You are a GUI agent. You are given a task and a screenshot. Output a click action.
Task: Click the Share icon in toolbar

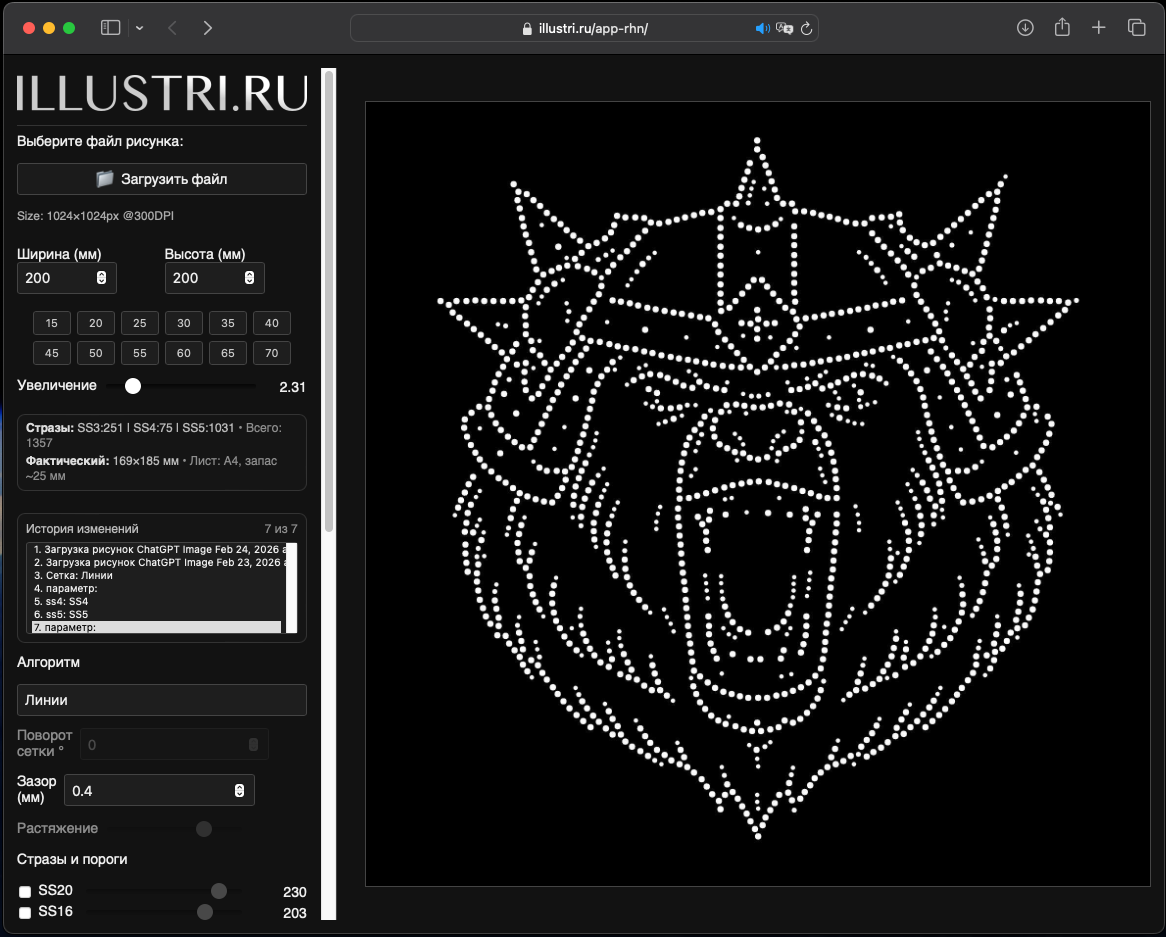(1062, 28)
